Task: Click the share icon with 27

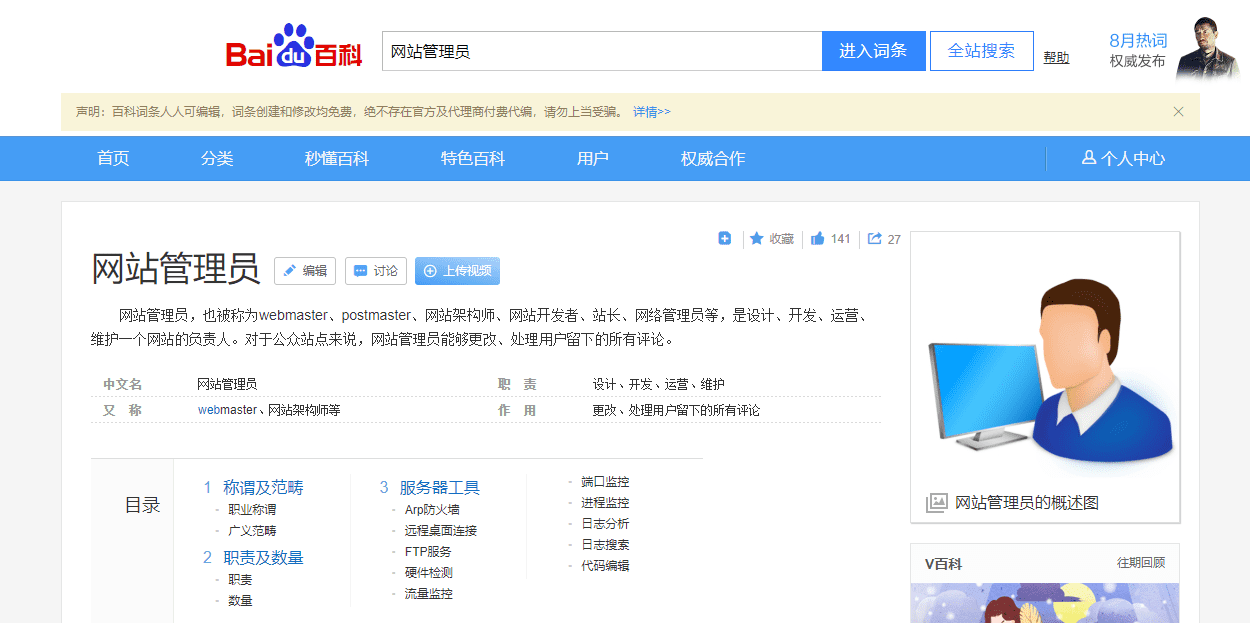Action: (x=874, y=238)
